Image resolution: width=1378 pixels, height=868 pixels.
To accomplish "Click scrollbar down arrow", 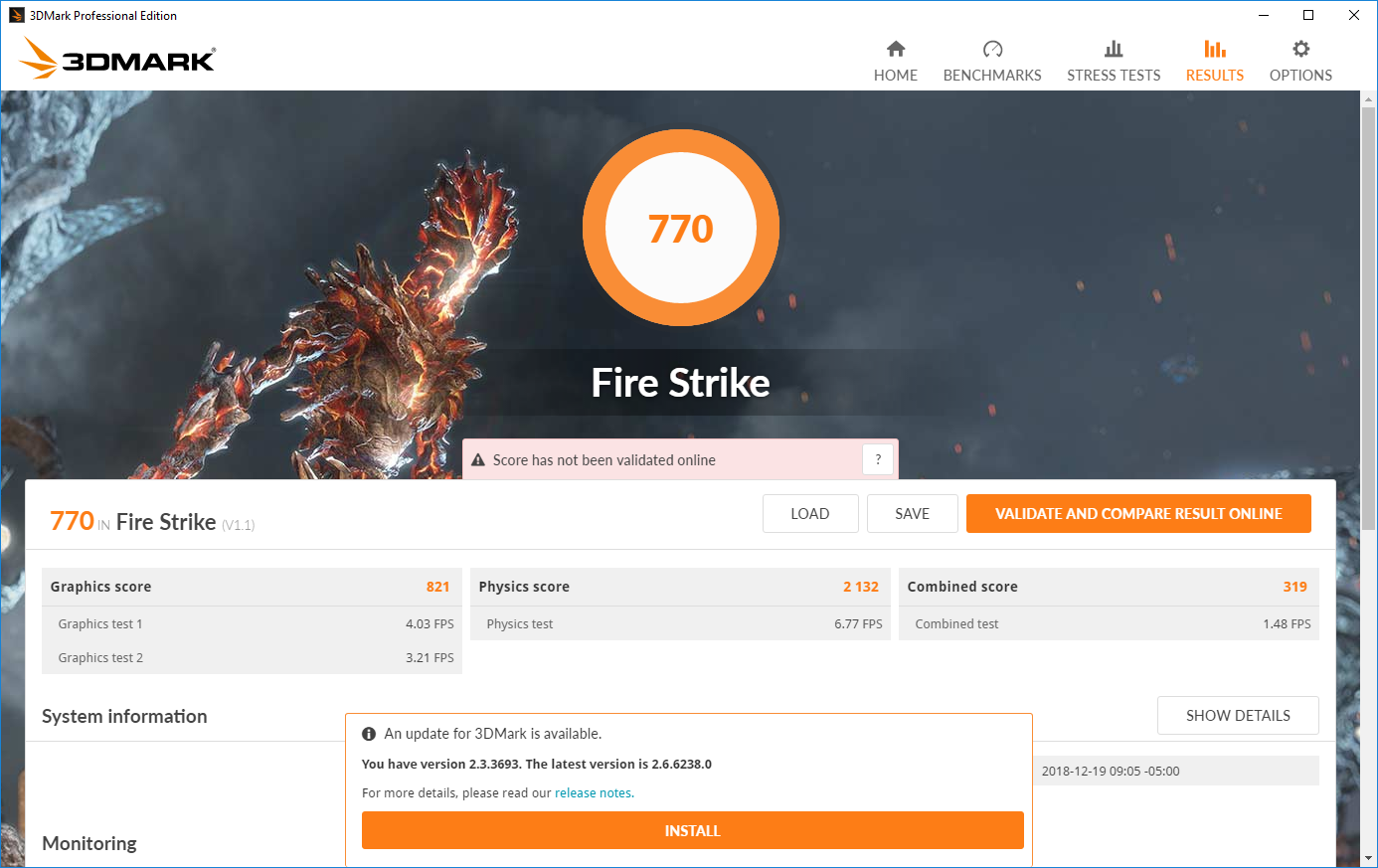I will 1369,858.
